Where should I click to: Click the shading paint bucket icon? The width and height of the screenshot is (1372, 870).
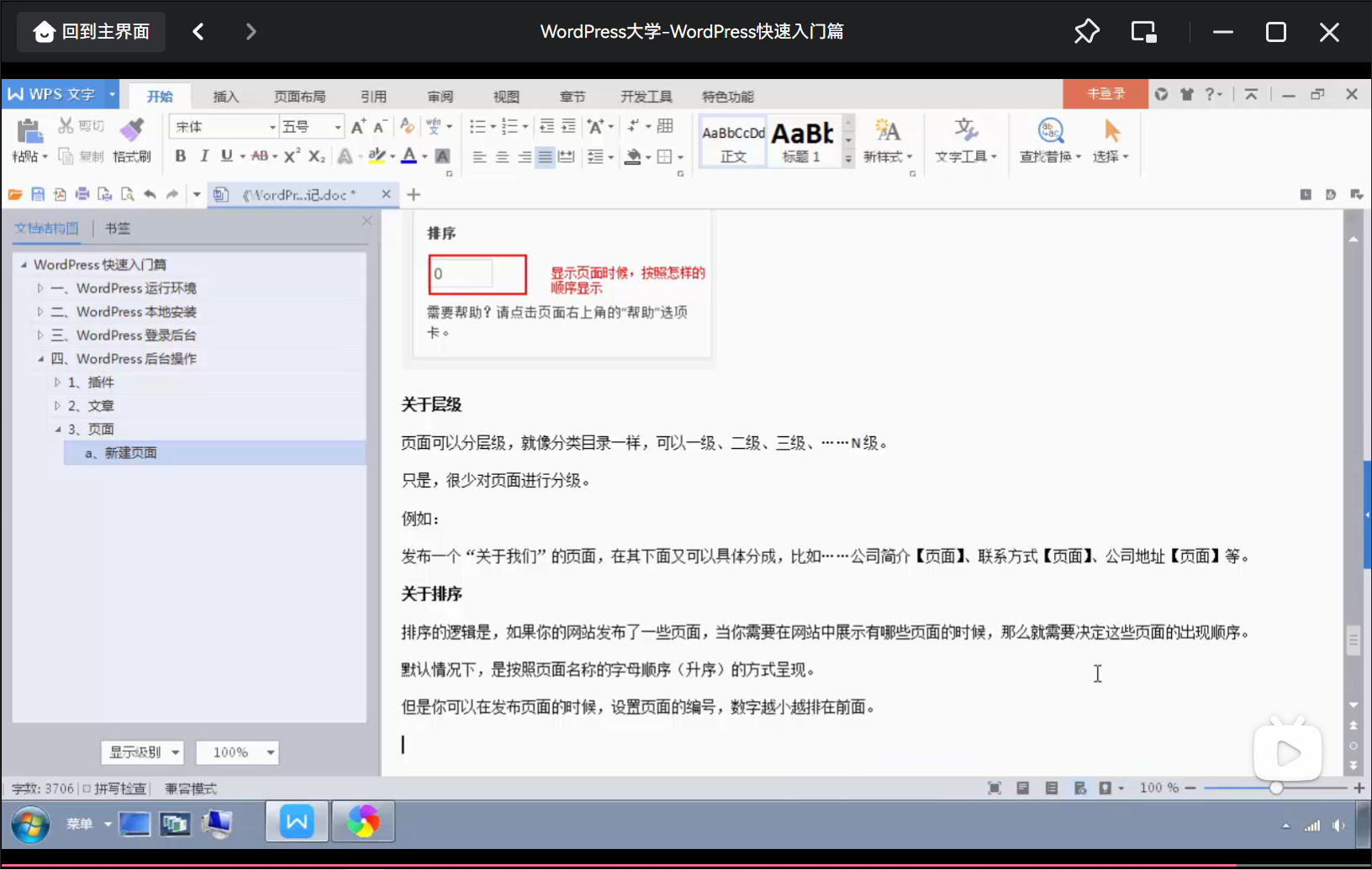(x=634, y=156)
